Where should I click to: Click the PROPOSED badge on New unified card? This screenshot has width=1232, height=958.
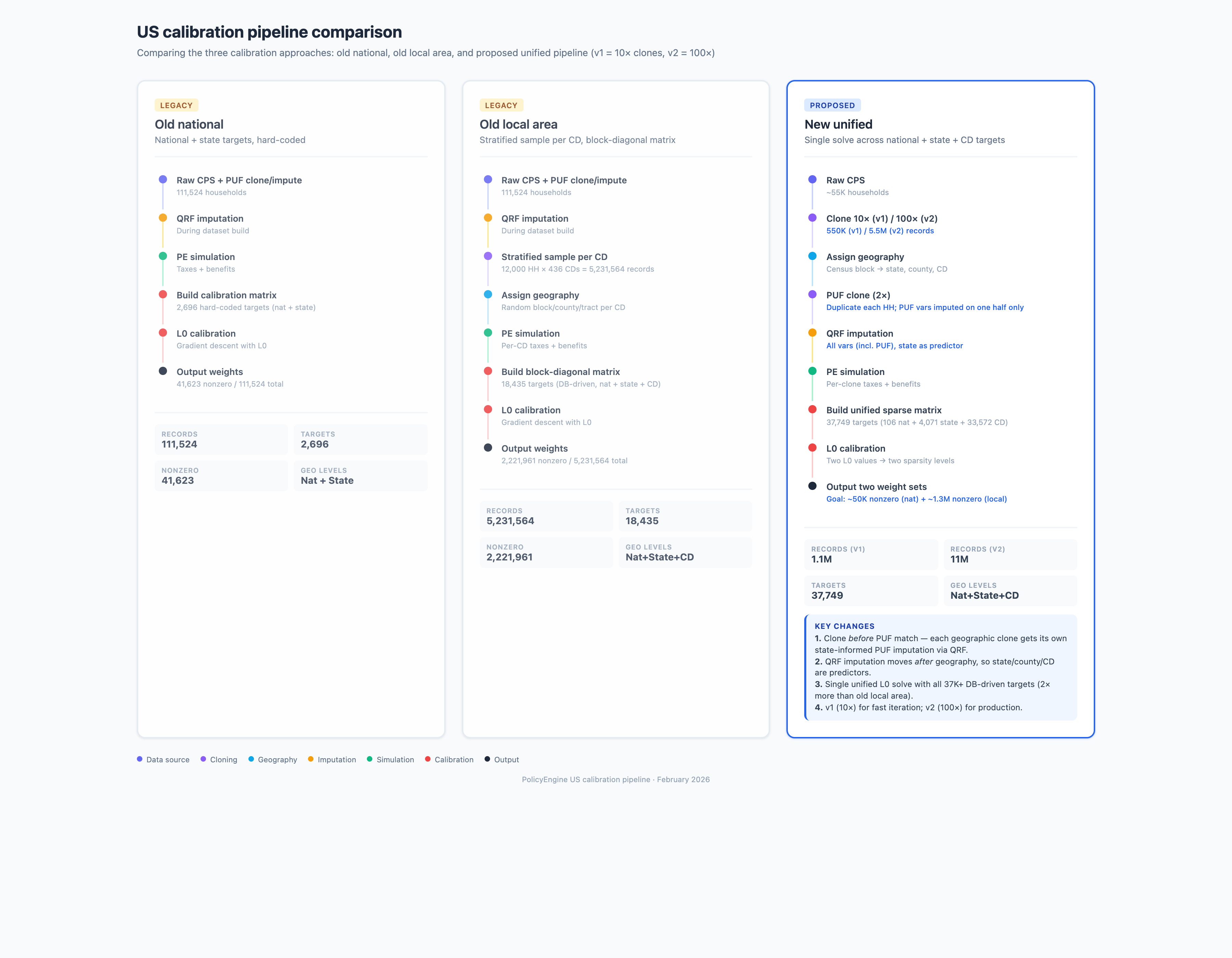pos(832,105)
